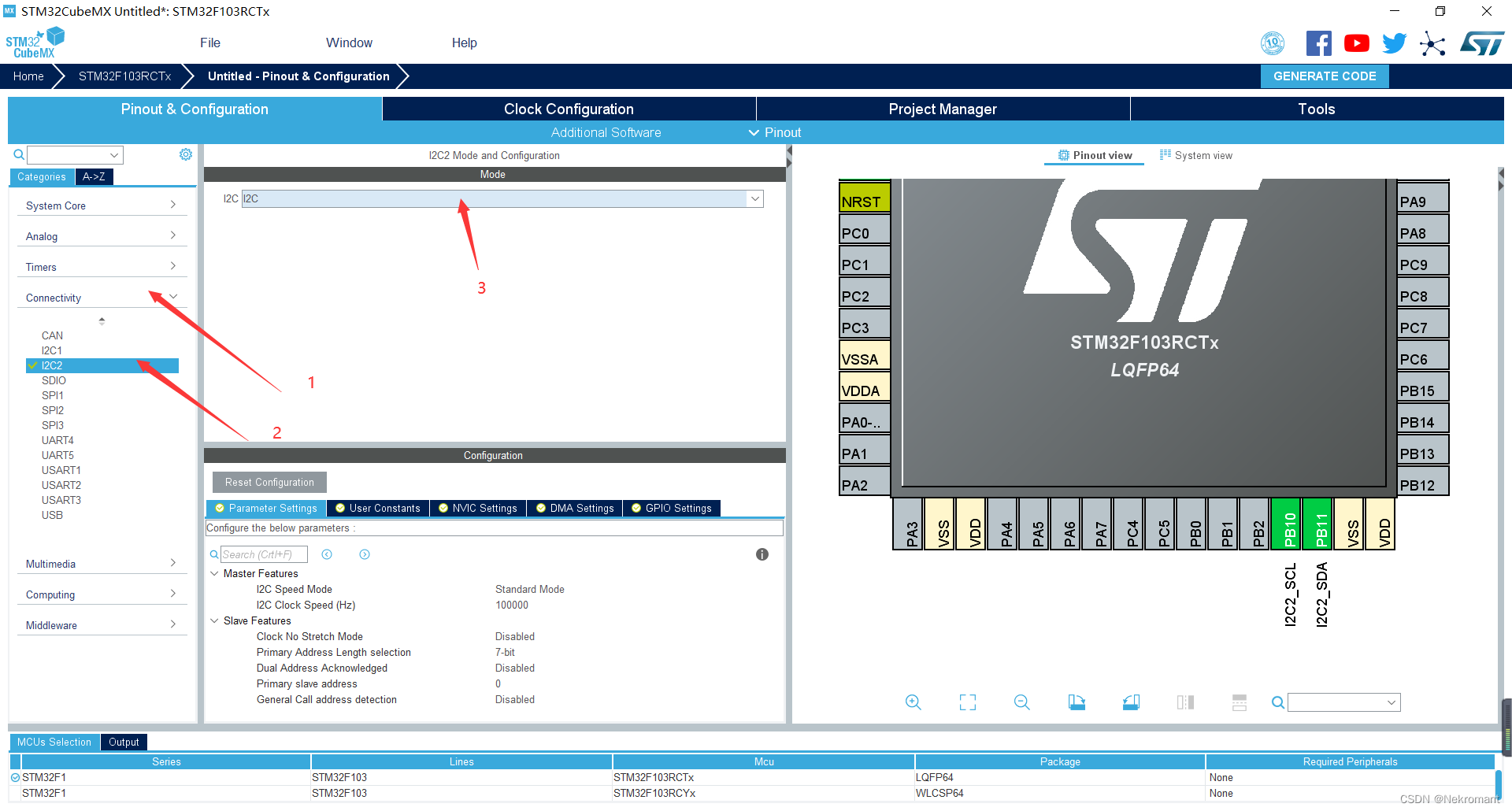Open the Window menu
Viewport: 1512px width, 811px height.
pyautogui.click(x=349, y=43)
